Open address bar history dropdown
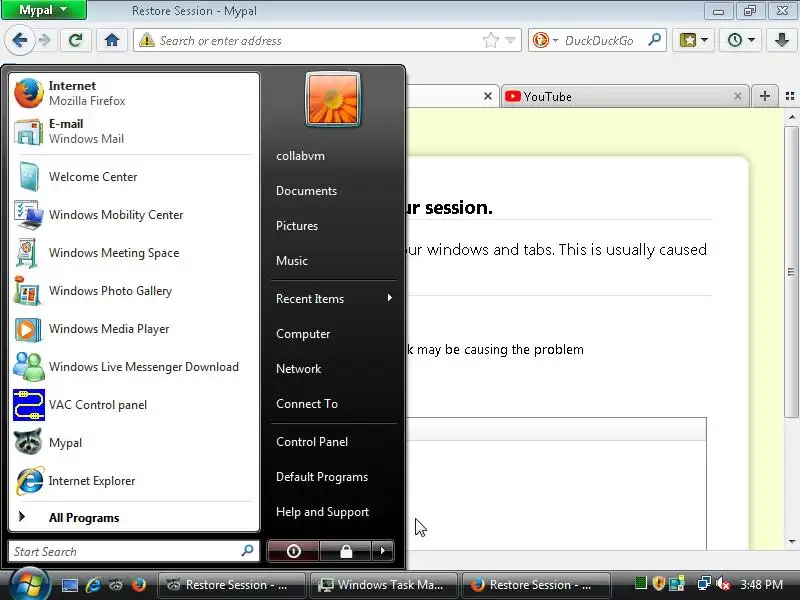 (x=511, y=40)
